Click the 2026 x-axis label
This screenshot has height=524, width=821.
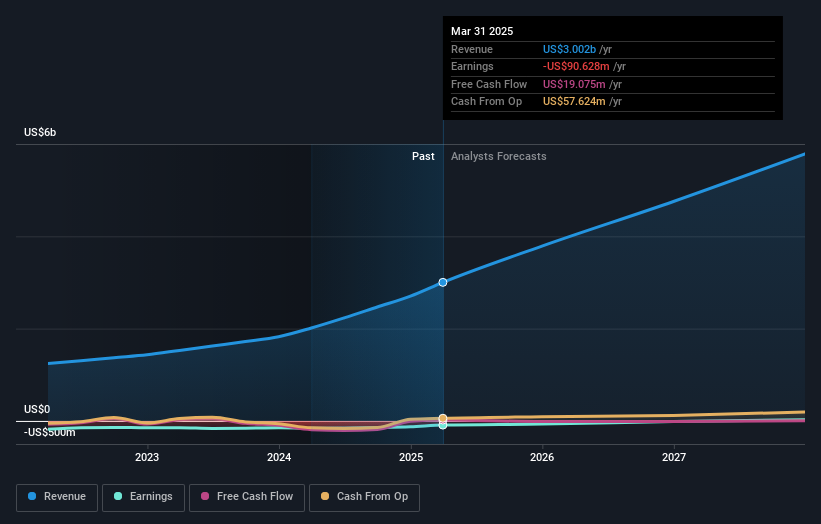[542, 457]
